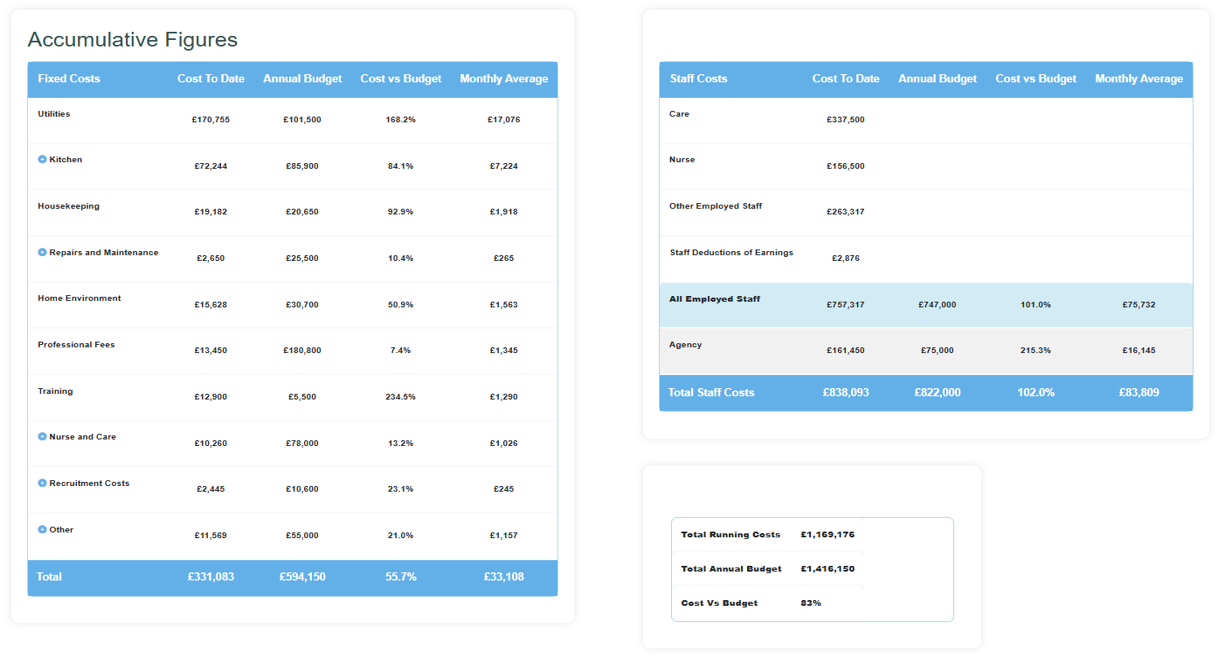
Task: Click the Total Annual Budget summary row
Action: [731, 569]
